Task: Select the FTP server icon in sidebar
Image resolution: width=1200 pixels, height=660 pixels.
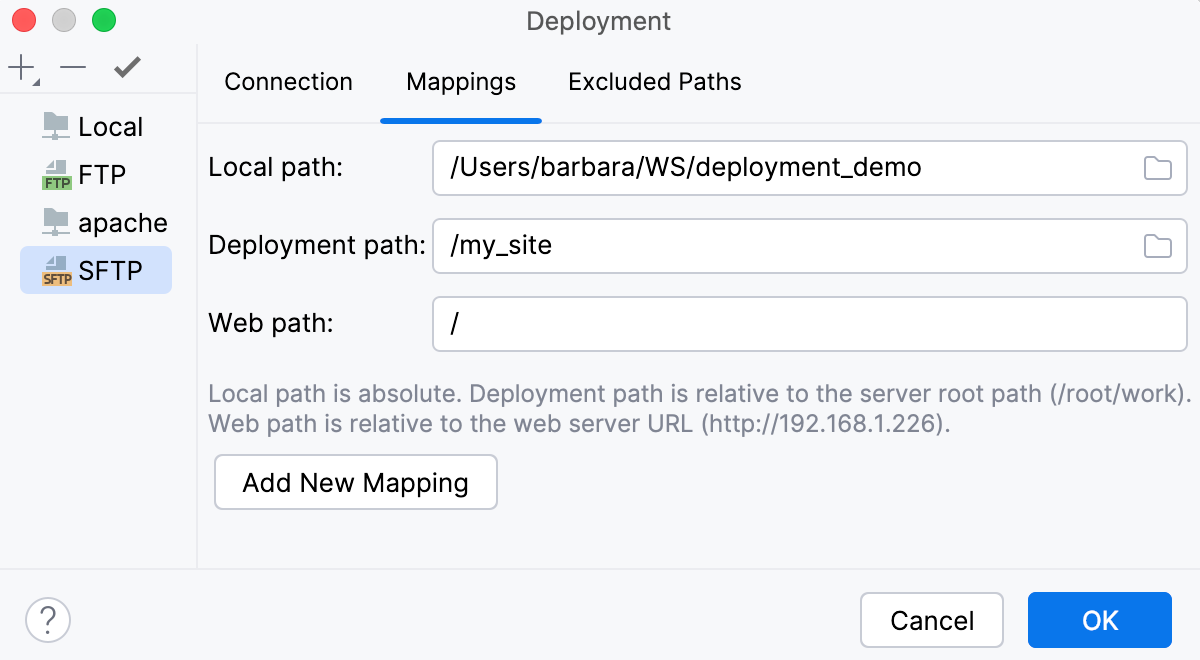Action: point(57,173)
